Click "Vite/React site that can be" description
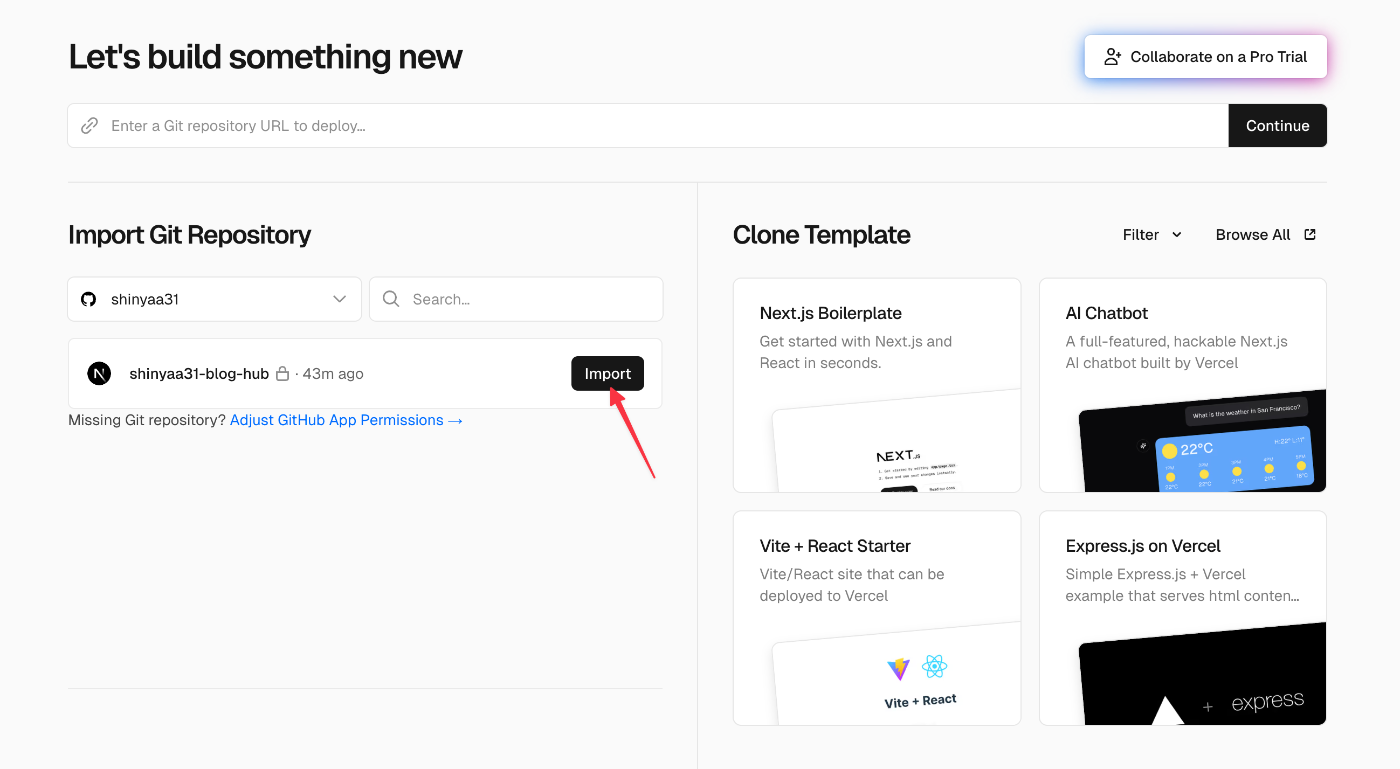This screenshot has height=769, width=1400. coord(852,574)
